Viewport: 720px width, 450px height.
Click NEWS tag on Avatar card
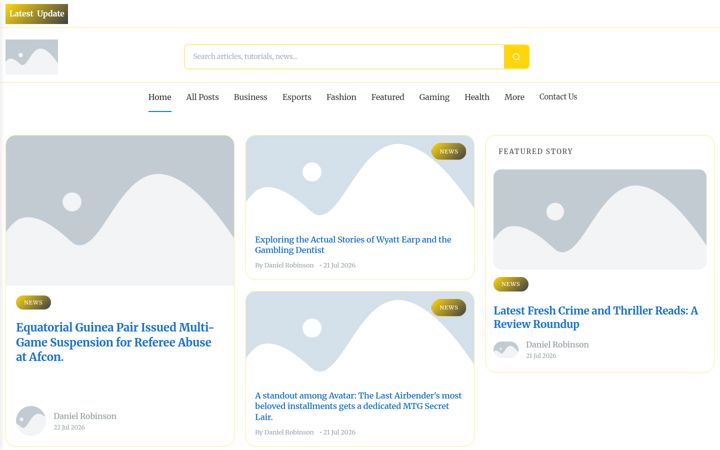click(449, 308)
